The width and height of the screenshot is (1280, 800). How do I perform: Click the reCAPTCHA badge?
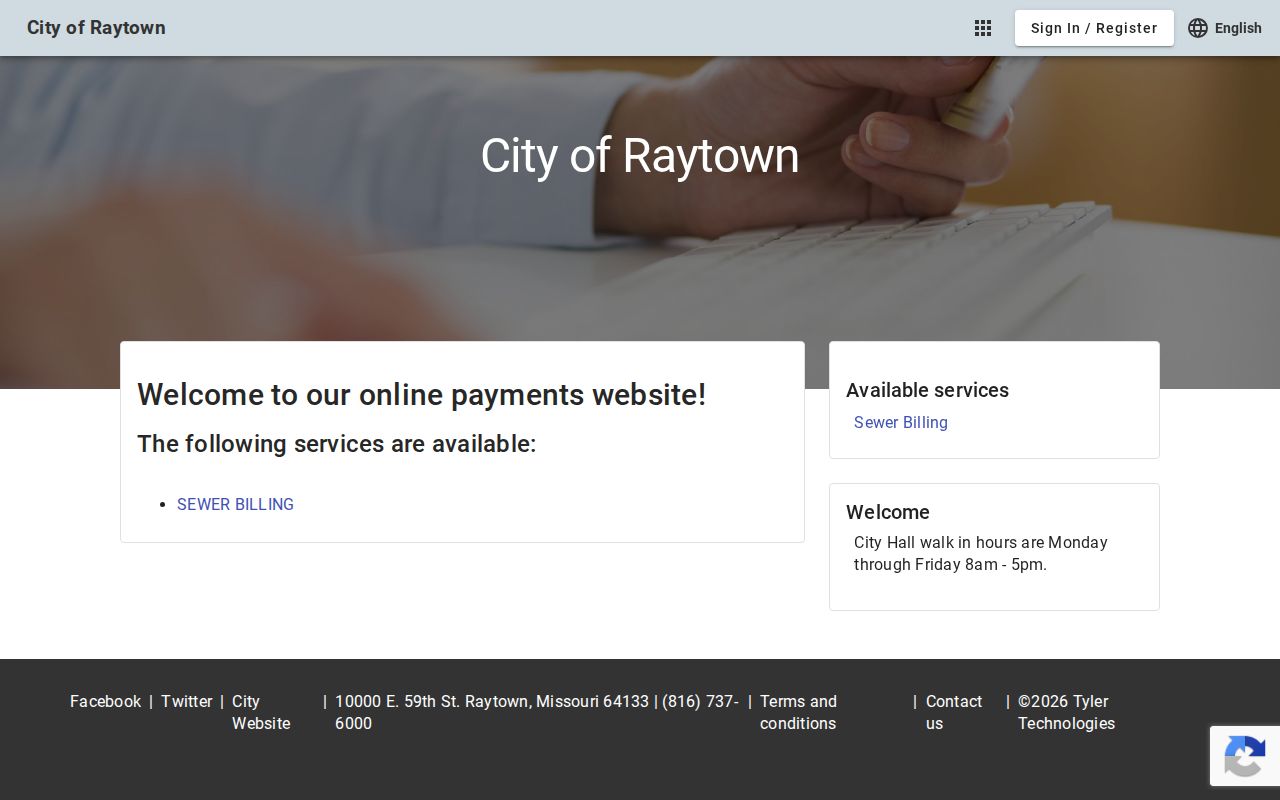point(1245,756)
